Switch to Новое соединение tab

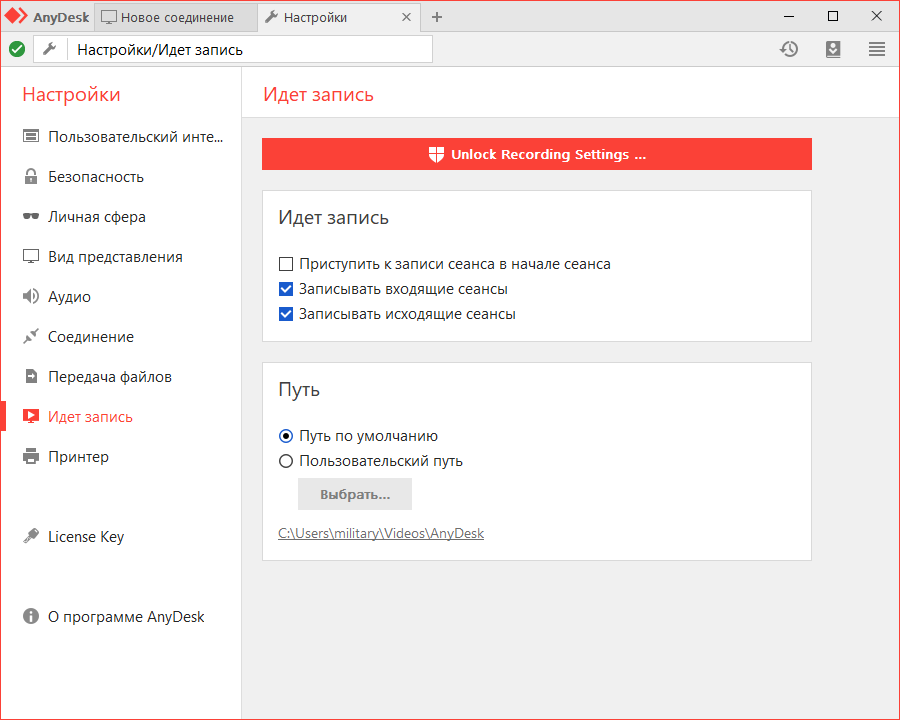click(x=176, y=17)
